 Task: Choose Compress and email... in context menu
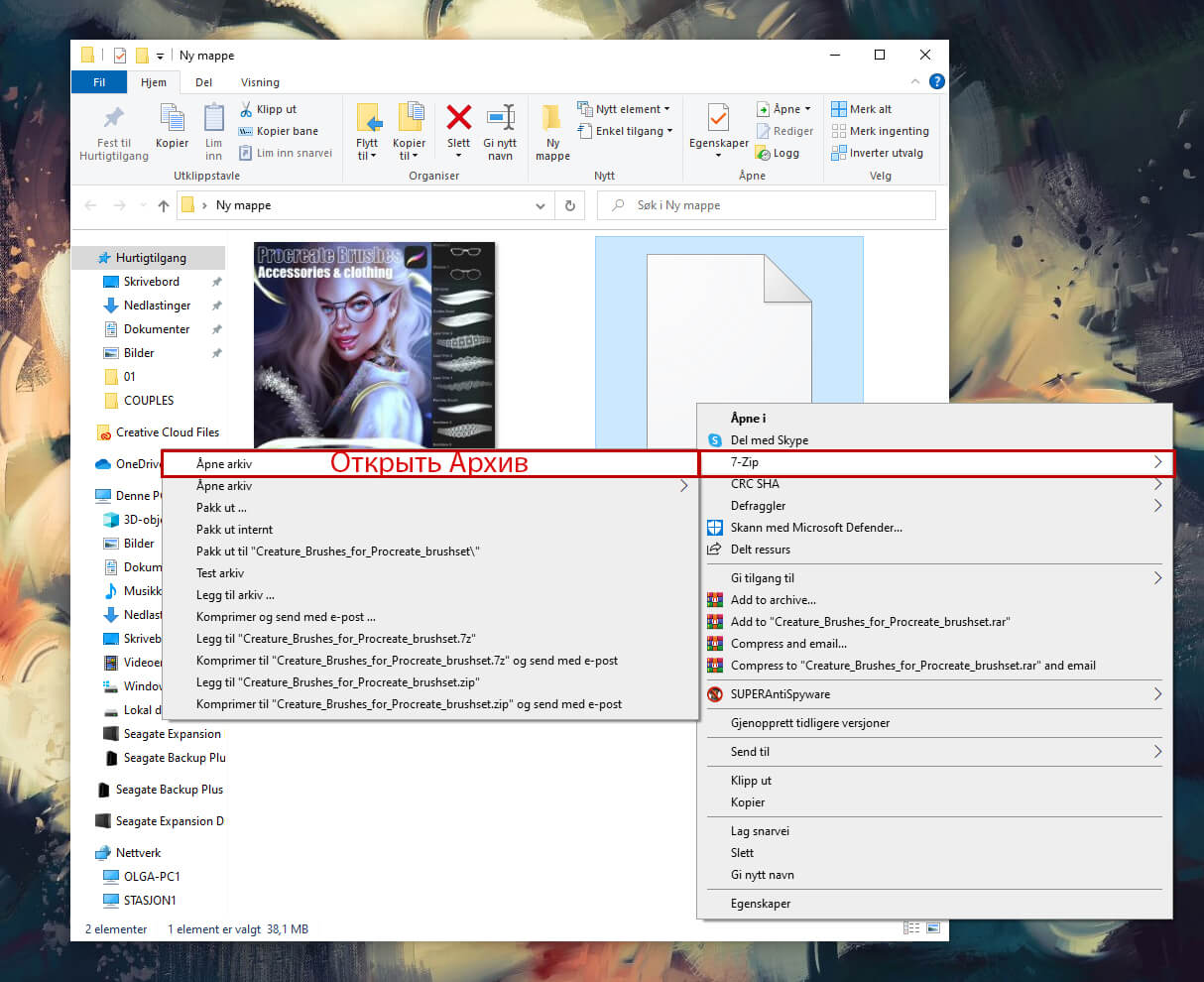788,644
